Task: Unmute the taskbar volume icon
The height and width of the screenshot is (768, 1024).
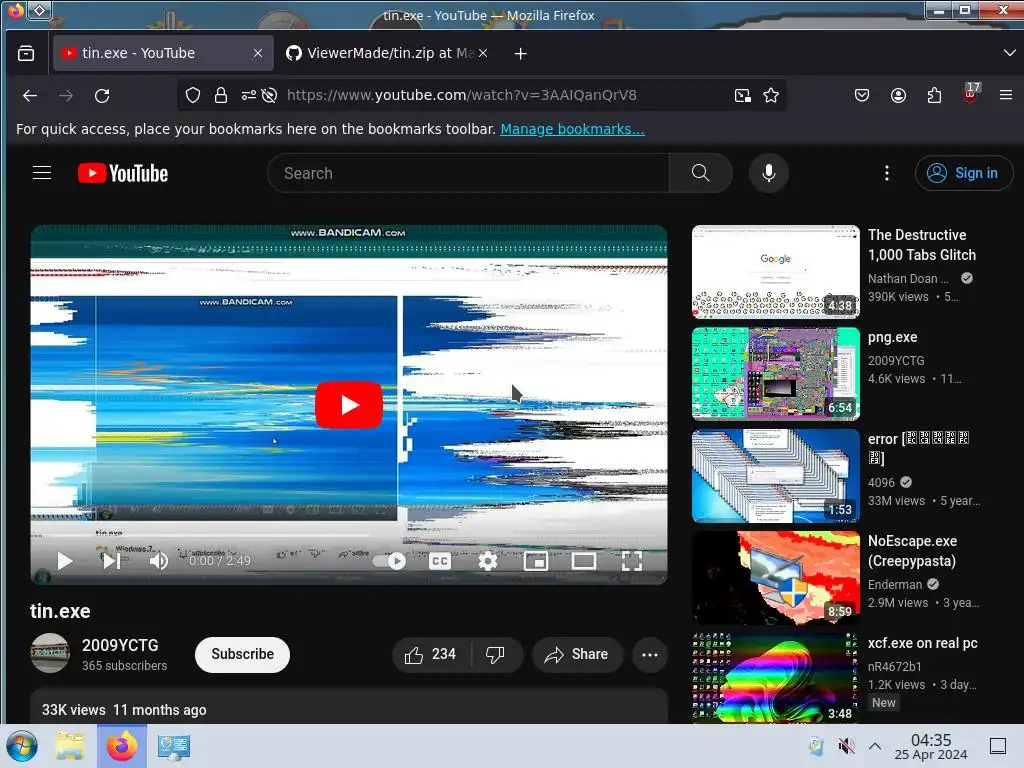Action: coord(846,746)
